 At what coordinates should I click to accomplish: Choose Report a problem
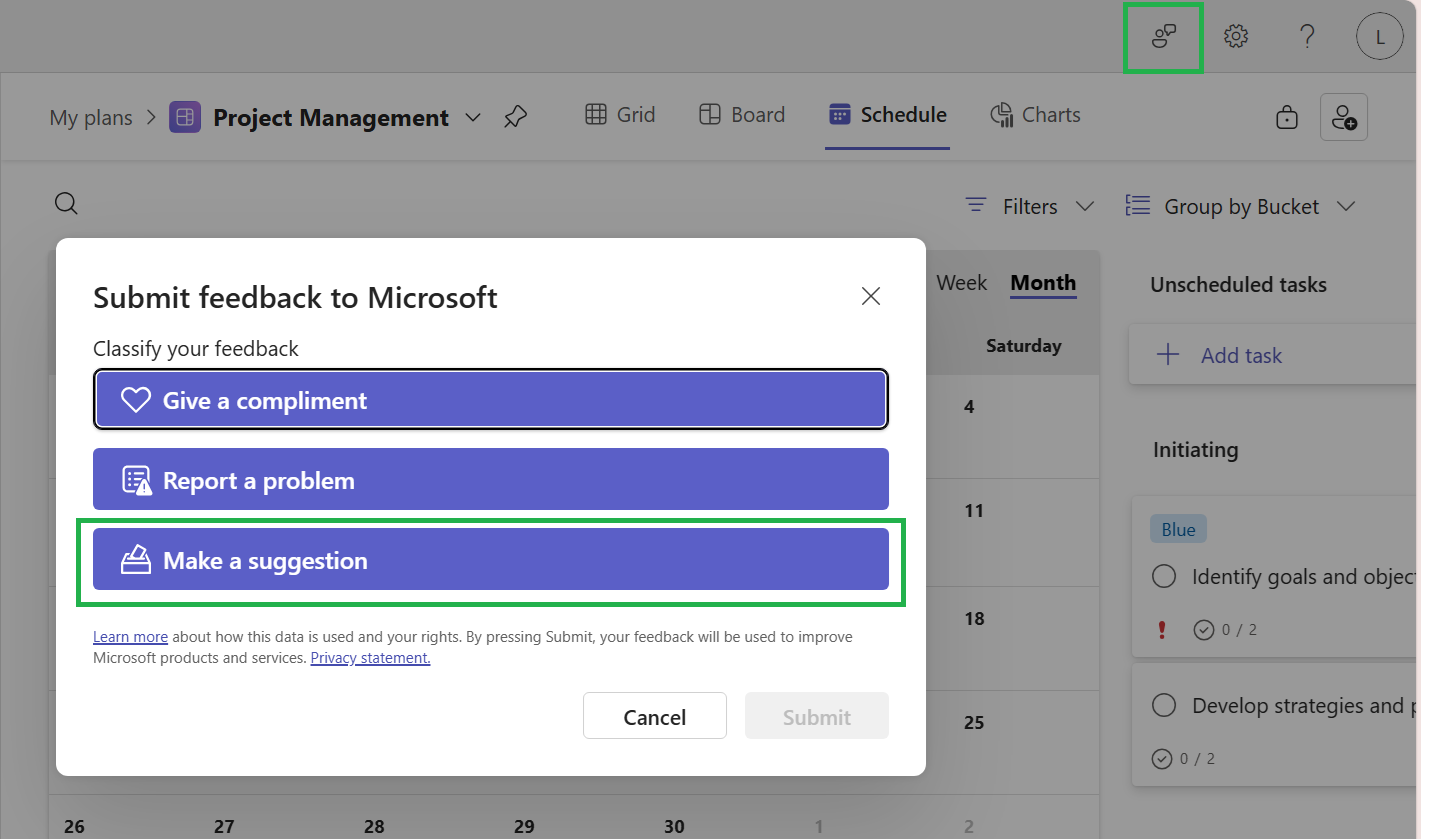491,479
